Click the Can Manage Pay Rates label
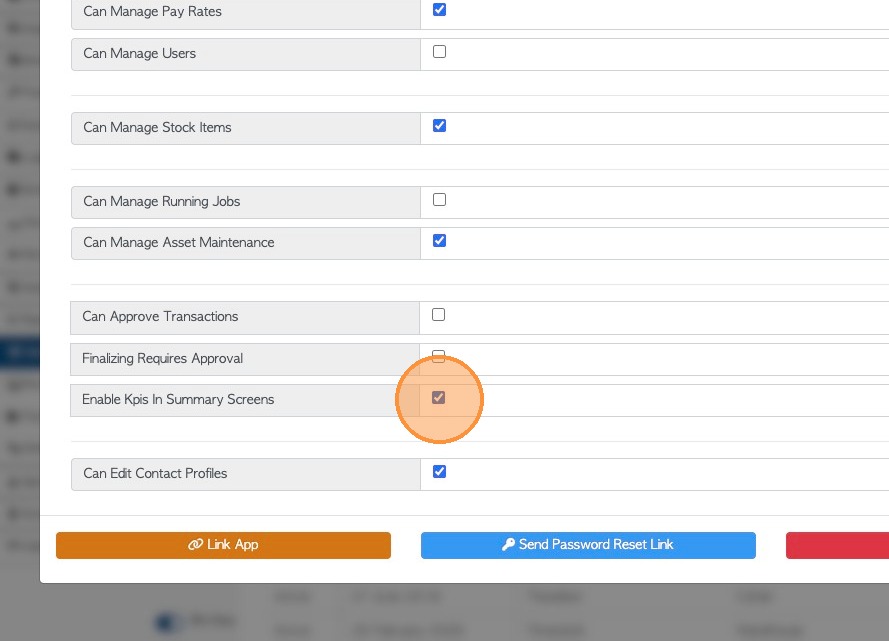889x641 pixels. click(x=153, y=11)
